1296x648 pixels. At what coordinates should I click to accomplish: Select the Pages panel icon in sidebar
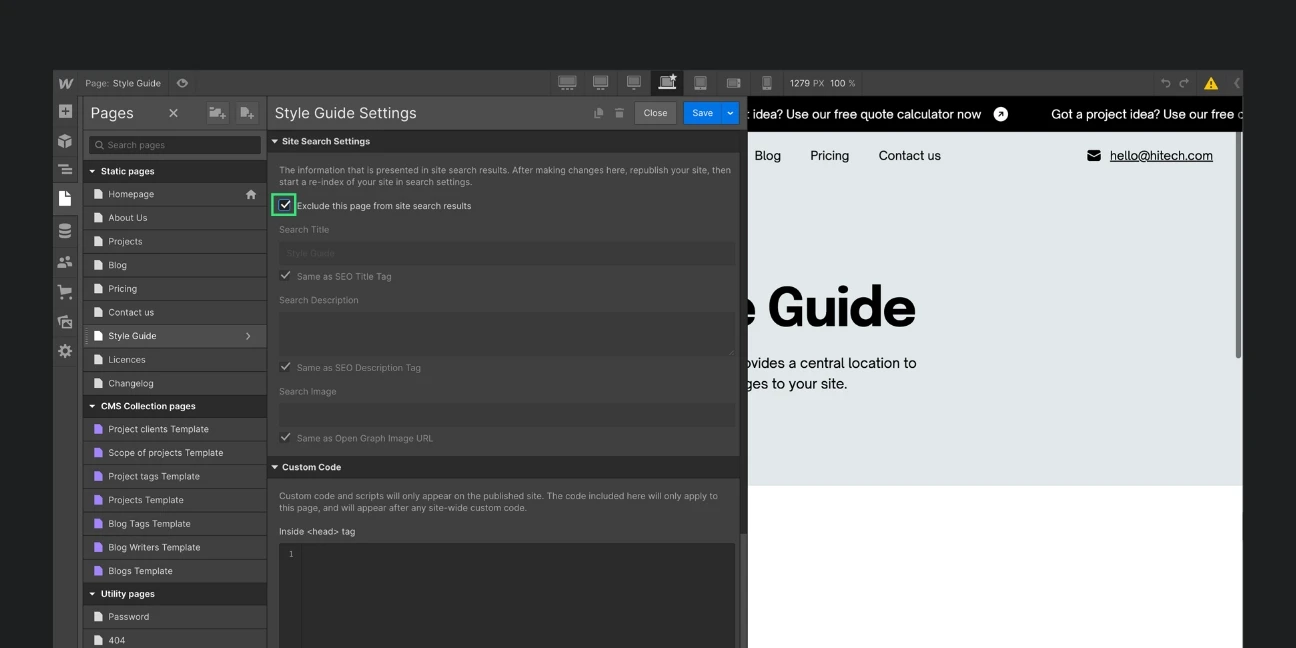click(x=65, y=199)
